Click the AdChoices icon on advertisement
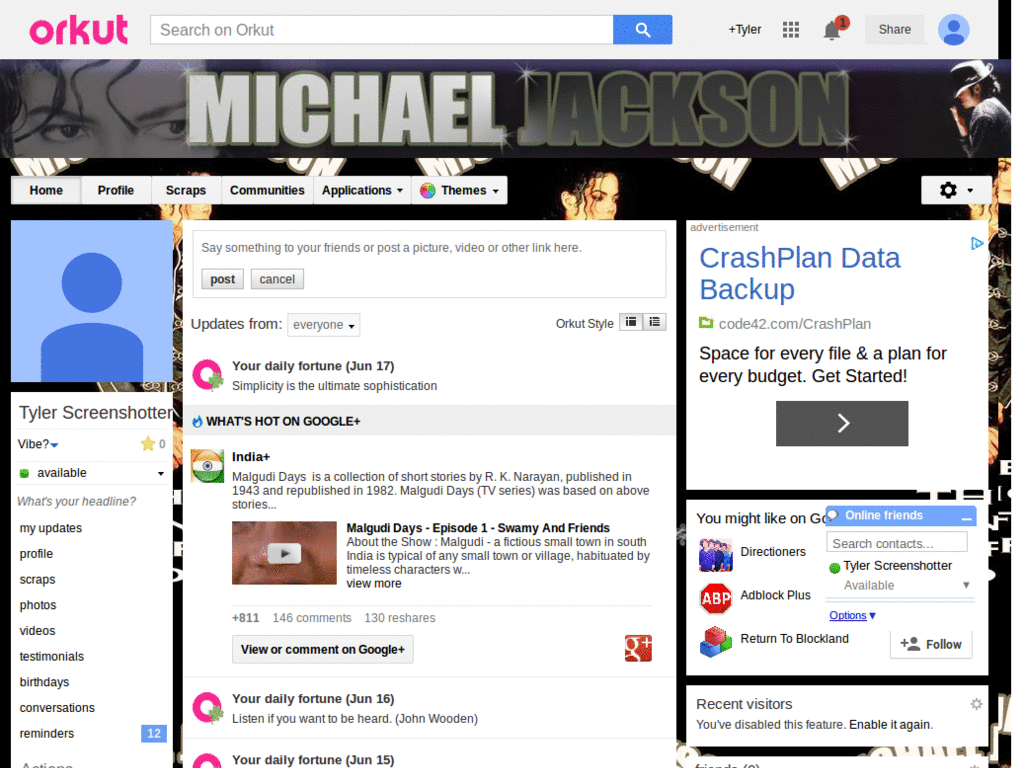Image resolution: width=1024 pixels, height=768 pixels. 976,244
